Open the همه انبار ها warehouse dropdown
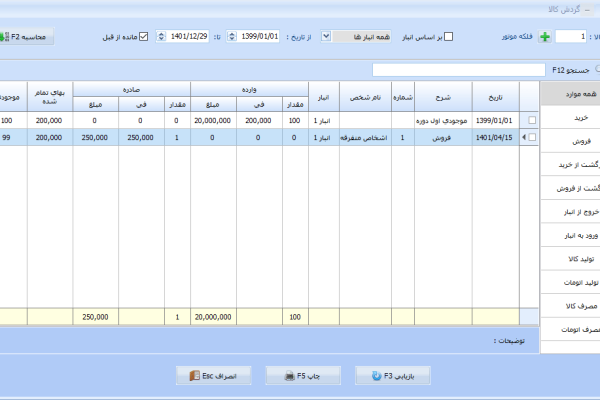 point(326,37)
